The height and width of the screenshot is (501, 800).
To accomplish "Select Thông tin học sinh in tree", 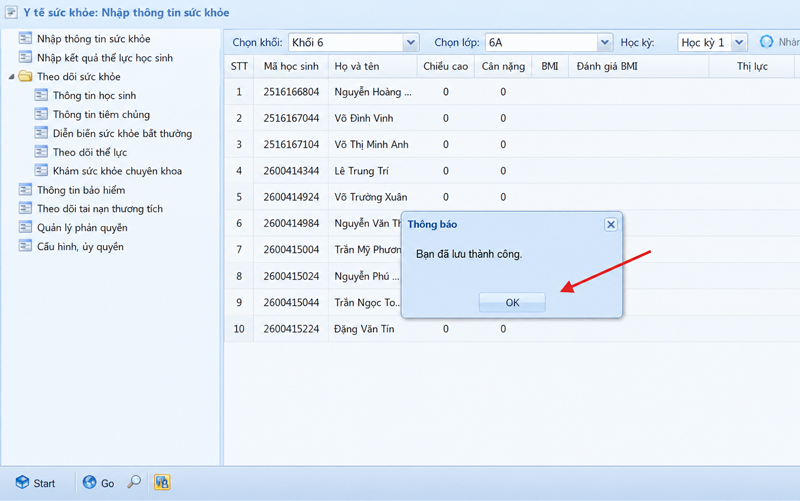I will click(x=94, y=95).
